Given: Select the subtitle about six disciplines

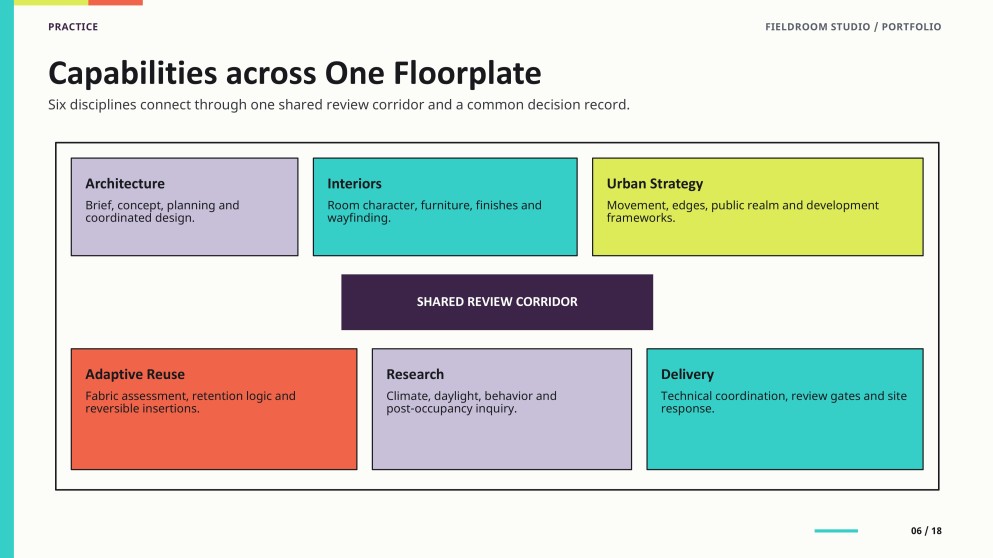Looking at the screenshot, I should pyautogui.click(x=339, y=105).
